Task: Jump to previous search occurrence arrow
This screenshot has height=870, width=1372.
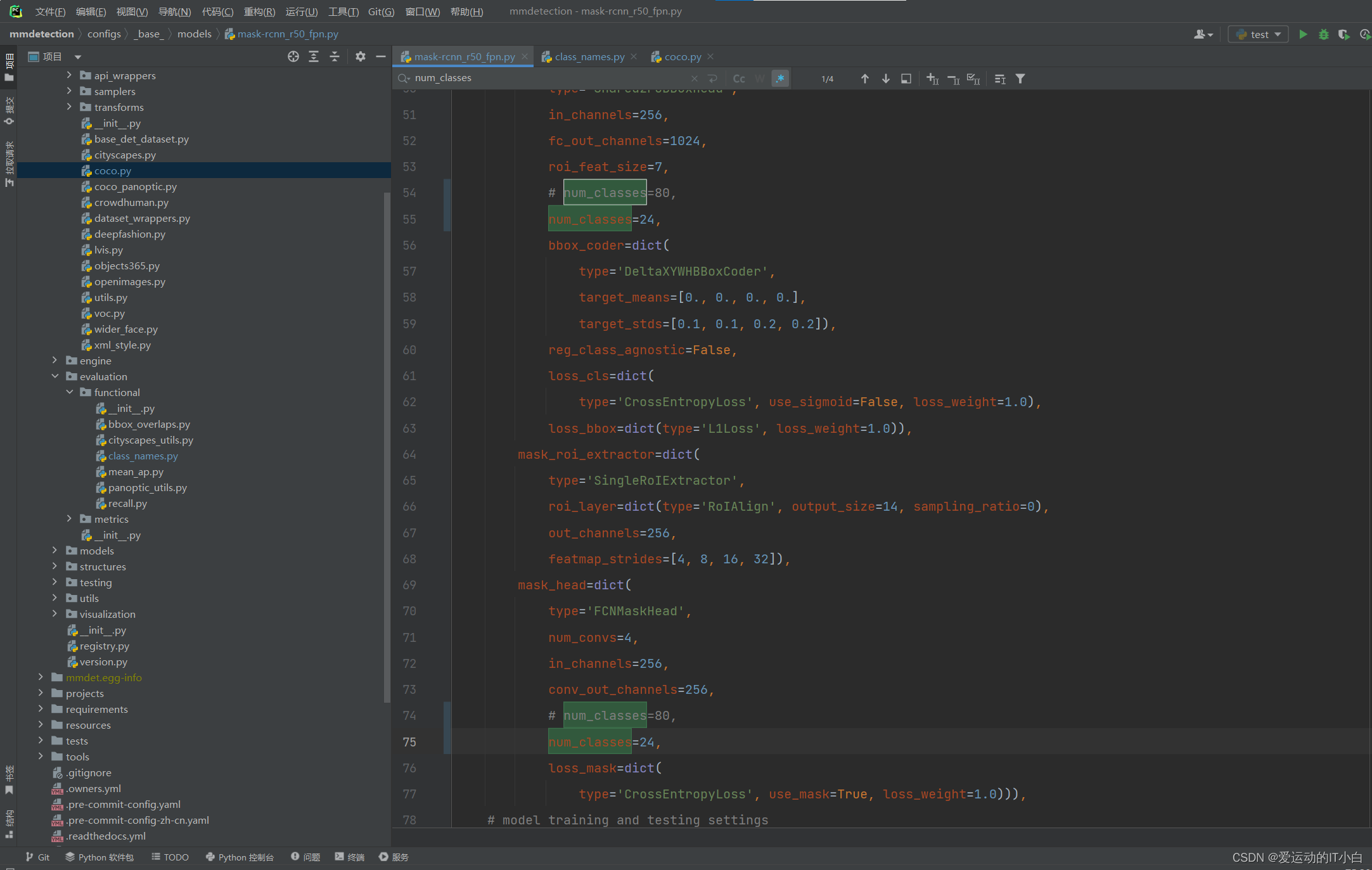Action: click(864, 79)
